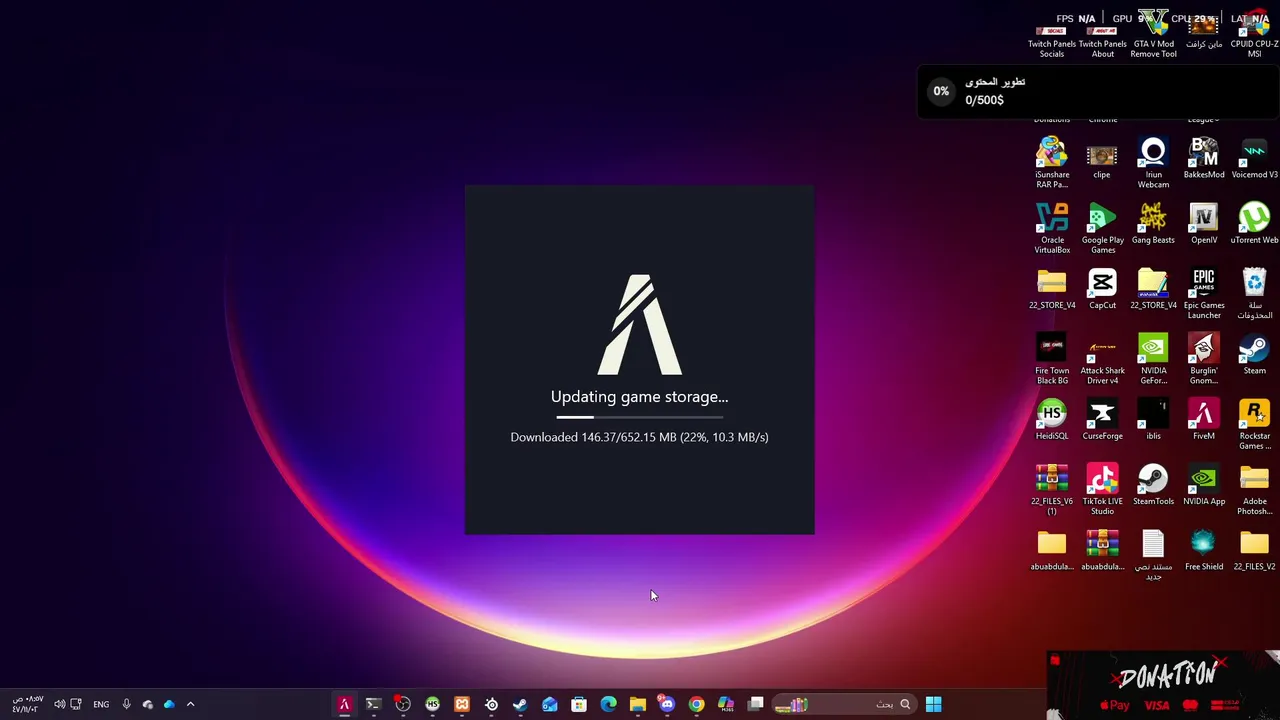Open the abuabdula... WinRAR archive
The height and width of the screenshot is (720, 1280).
point(1102,551)
